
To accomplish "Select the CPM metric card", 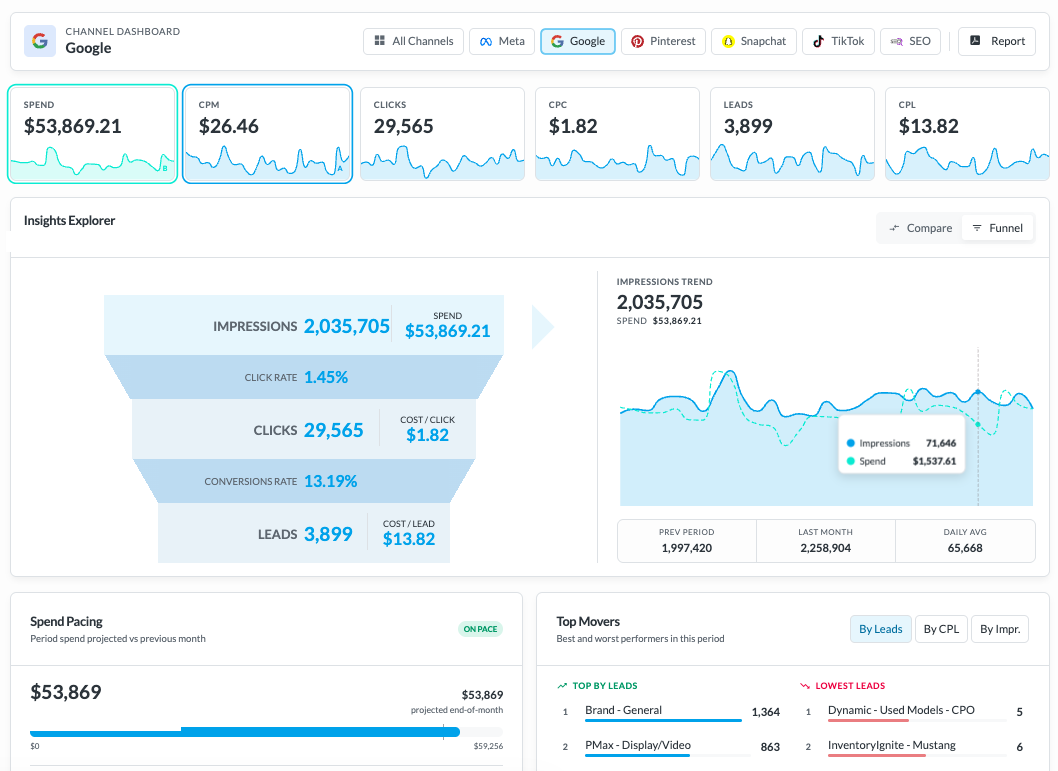I will click(x=267, y=134).
